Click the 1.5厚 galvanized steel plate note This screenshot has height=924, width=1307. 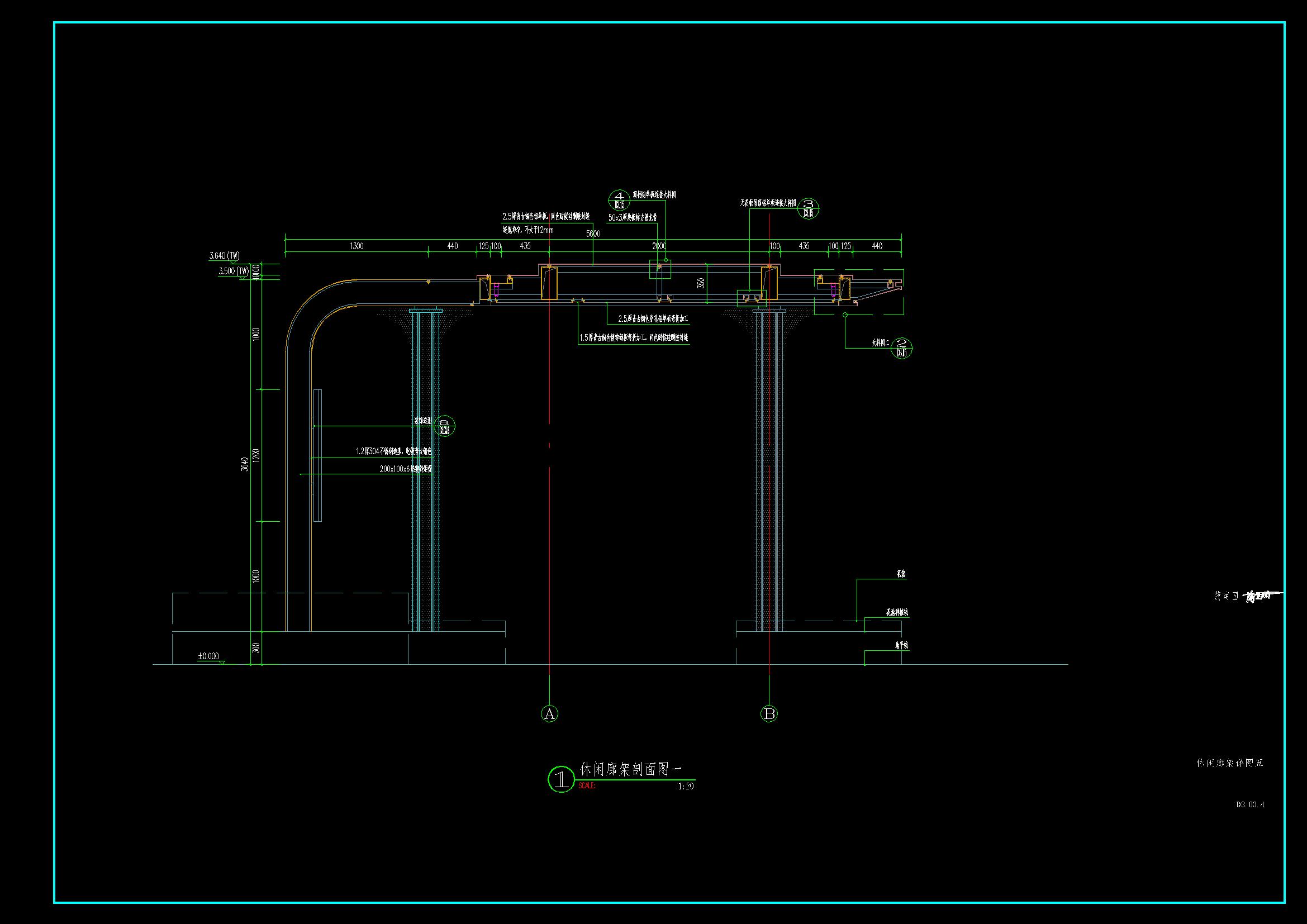[x=634, y=338]
